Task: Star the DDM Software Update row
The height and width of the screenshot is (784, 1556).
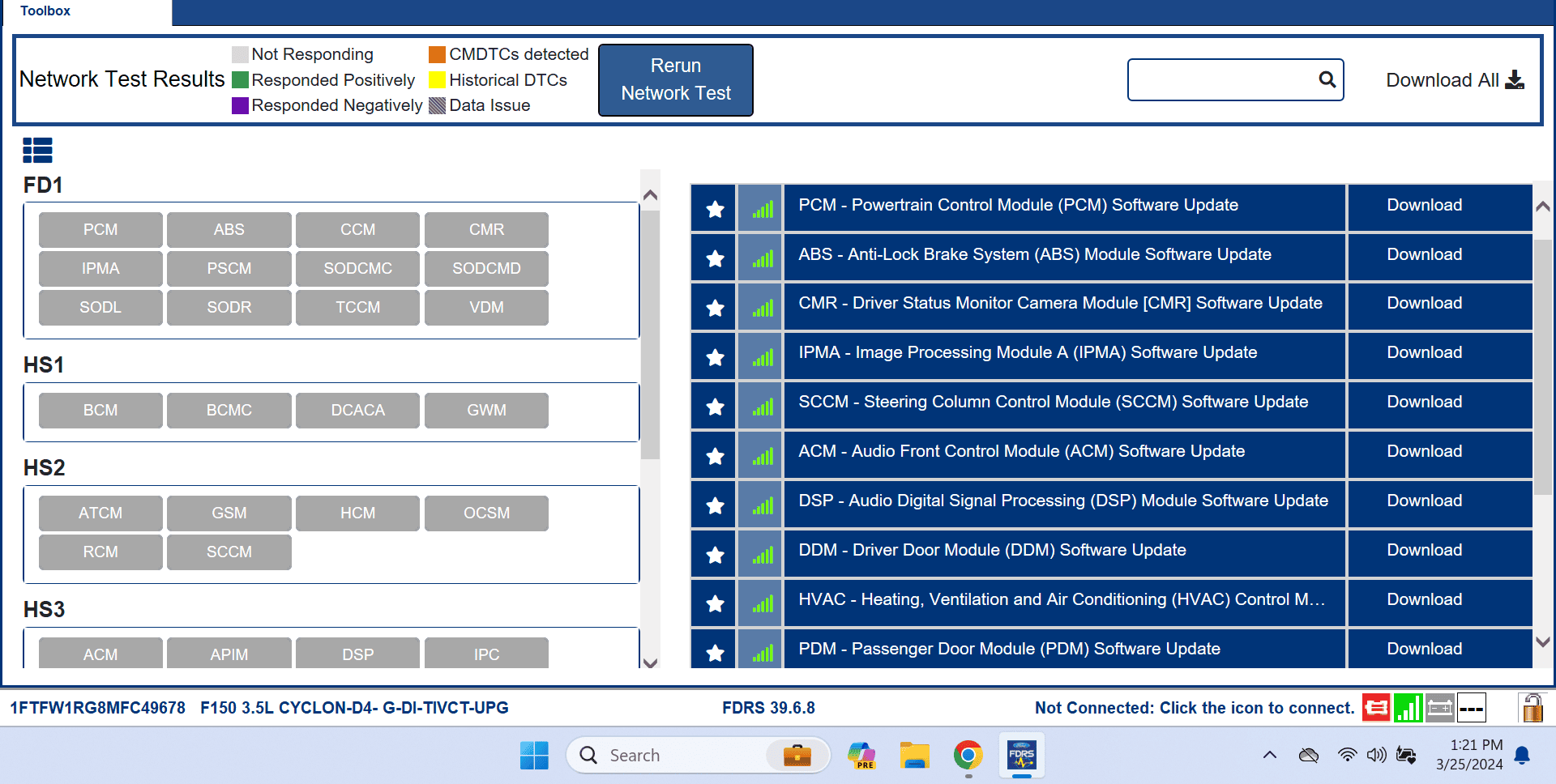Action: (x=714, y=555)
